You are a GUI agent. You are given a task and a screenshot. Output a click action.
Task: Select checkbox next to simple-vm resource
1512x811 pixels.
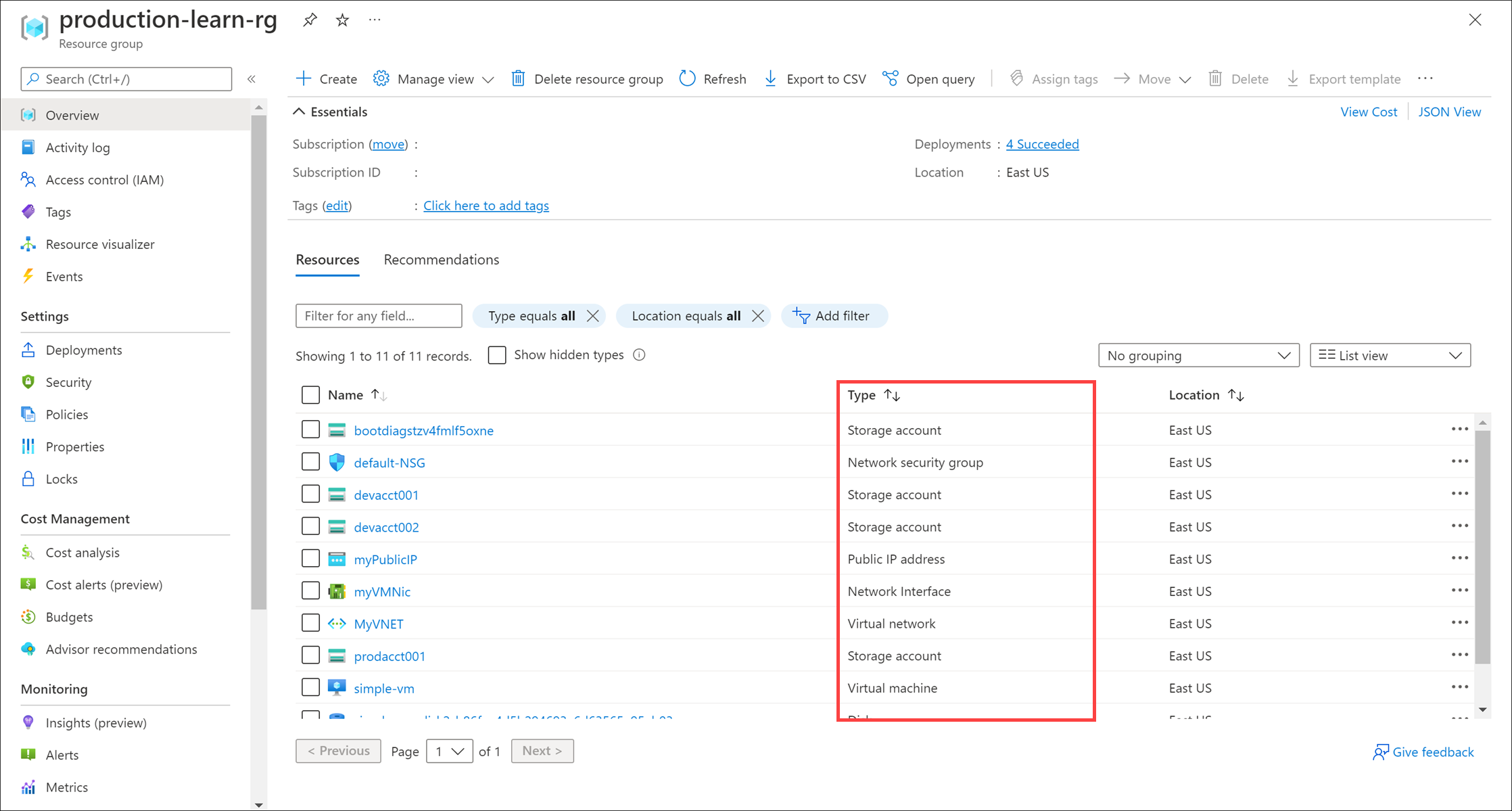(x=312, y=688)
